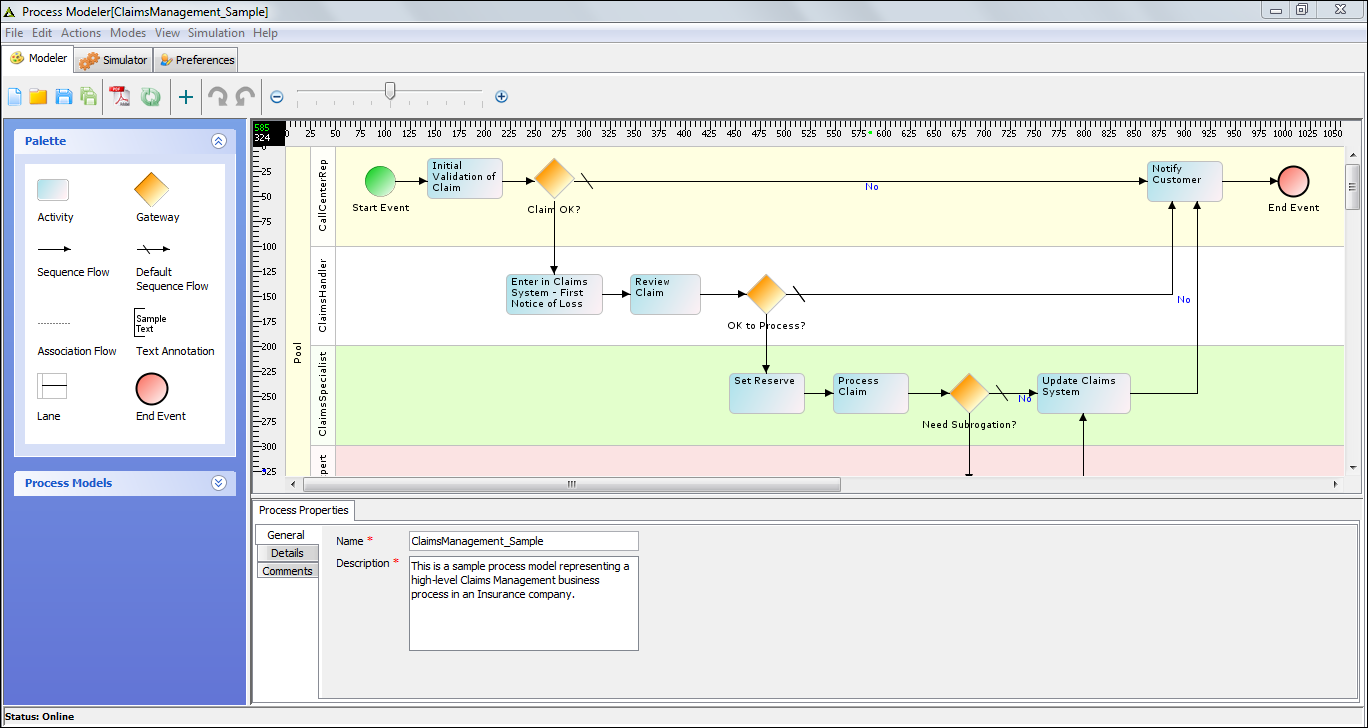Select the General properties tab
The width and height of the screenshot is (1368, 728).
pos(286,535)
